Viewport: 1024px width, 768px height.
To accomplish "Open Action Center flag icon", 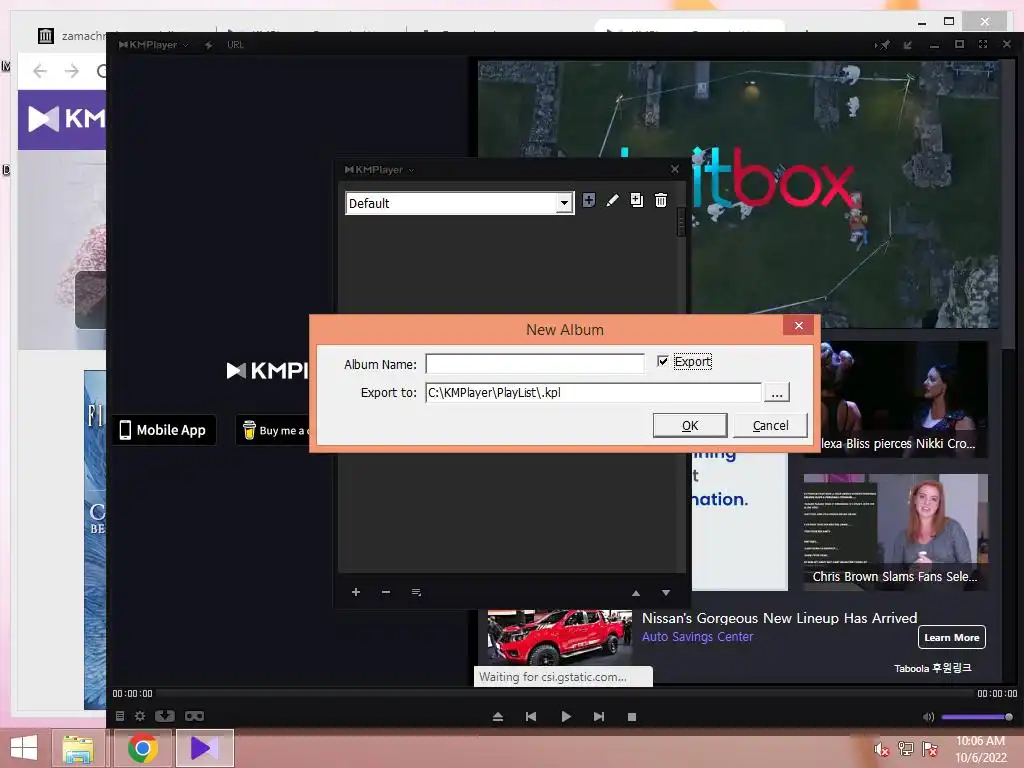I will point(930,749).
